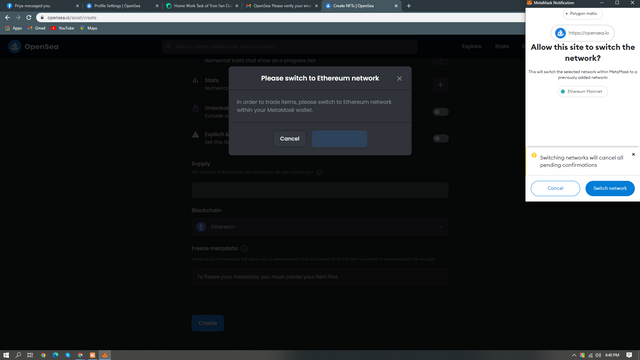This screenshot has width=640, height=360.
Task: Select the Ethereum Mainnet network pill
Action: [582, 91]
